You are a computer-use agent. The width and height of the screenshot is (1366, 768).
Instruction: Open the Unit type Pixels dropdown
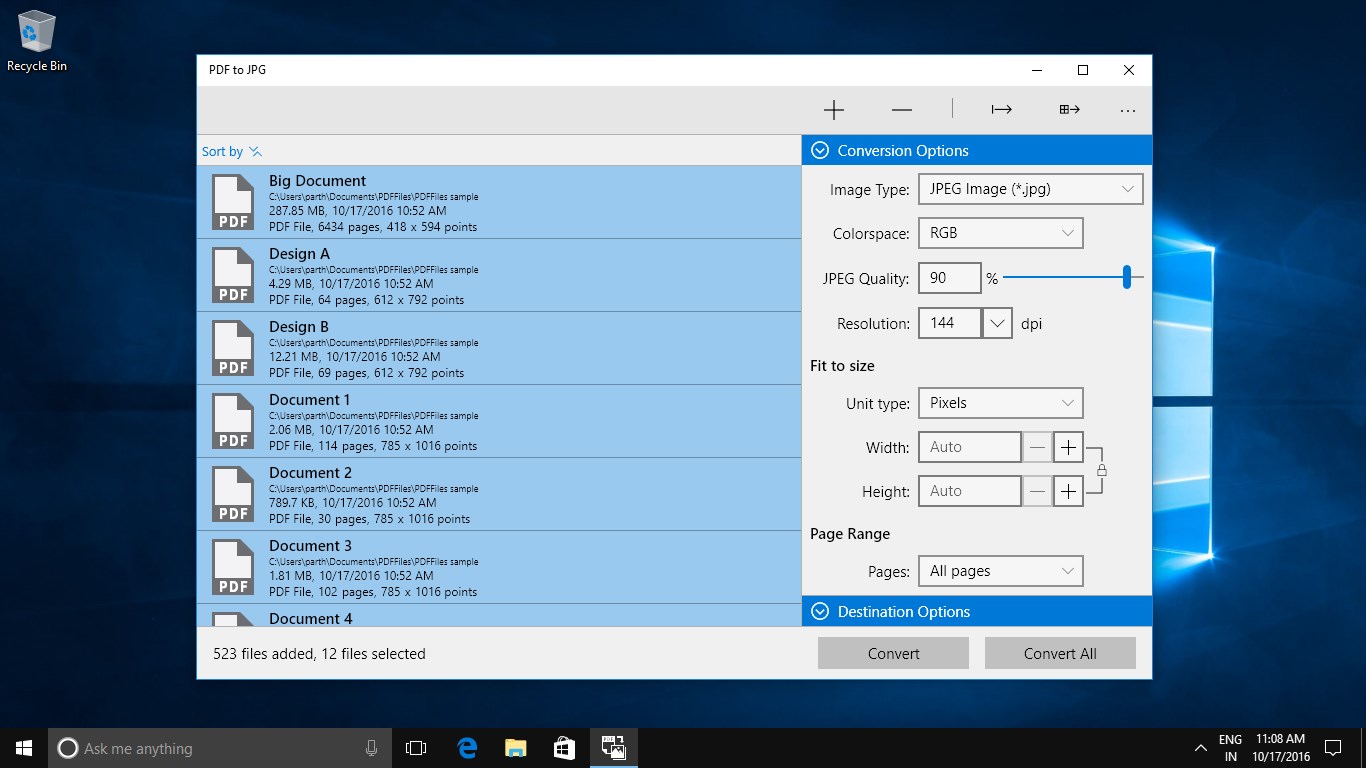1000,403
